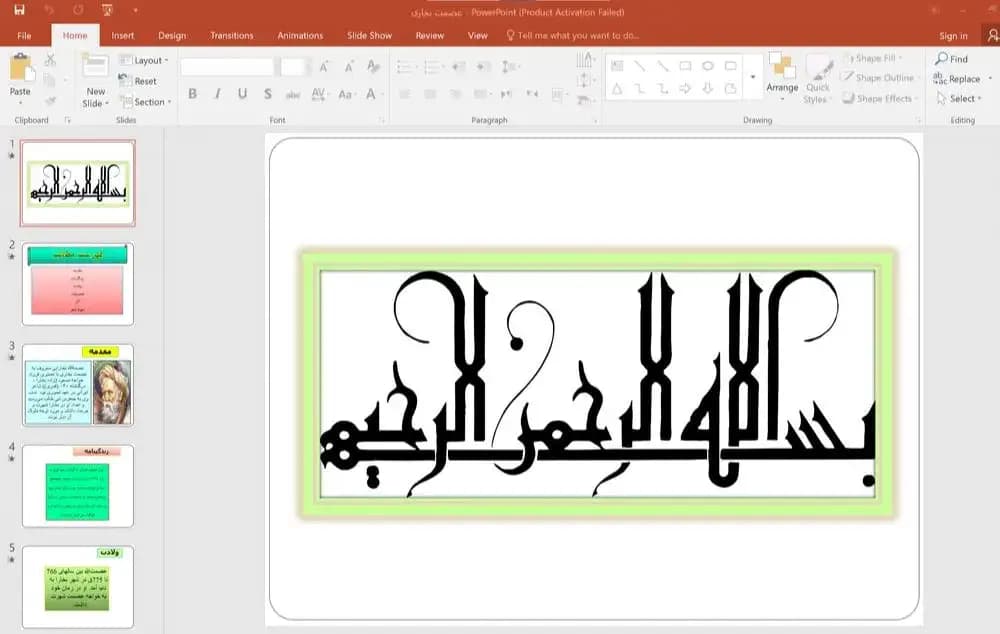Toggle Italic formatting
The width and height of the screenshot is (1000, 634).
[x=217, y=94]
